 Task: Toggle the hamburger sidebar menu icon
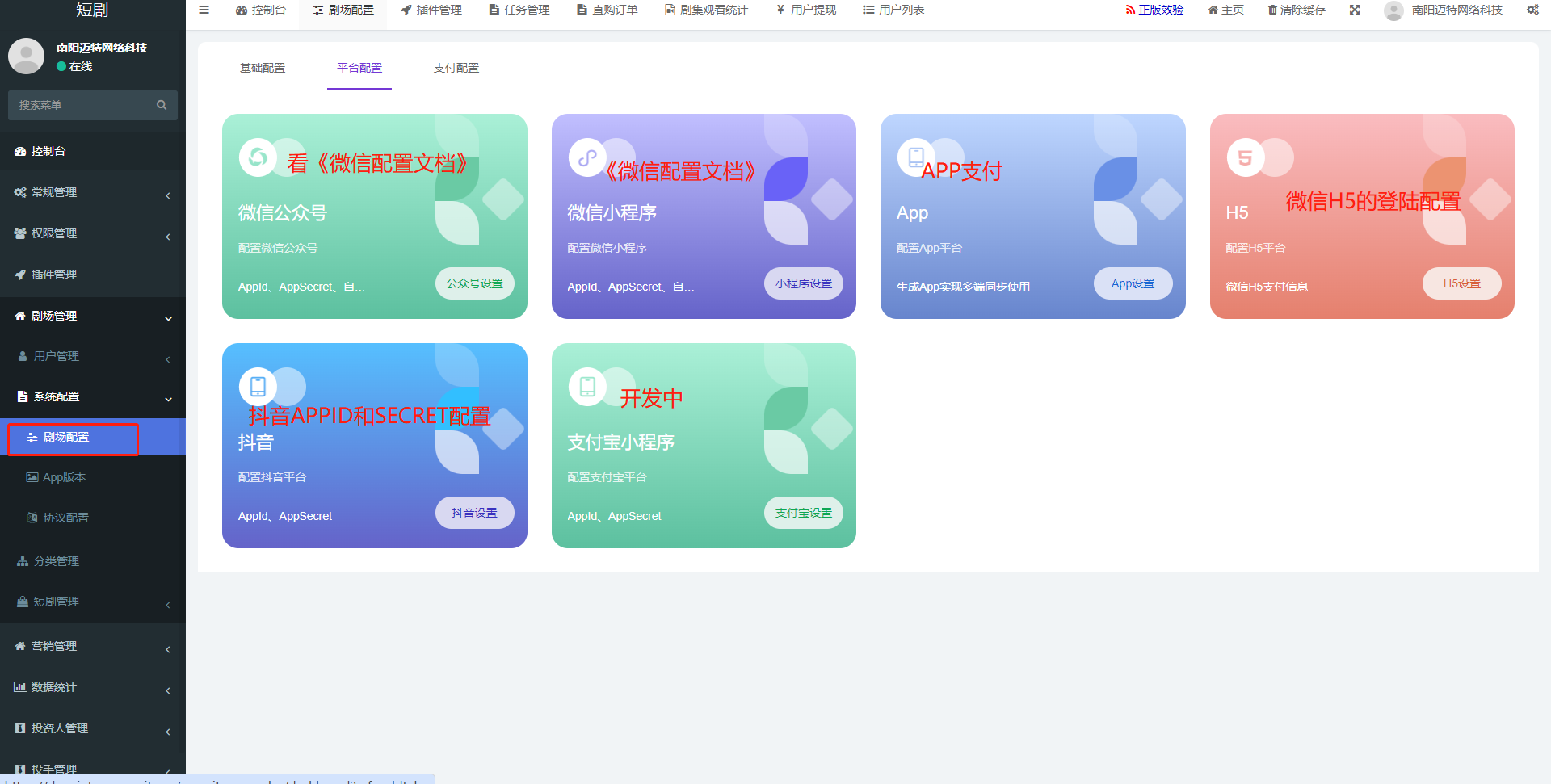click(204, 10)
